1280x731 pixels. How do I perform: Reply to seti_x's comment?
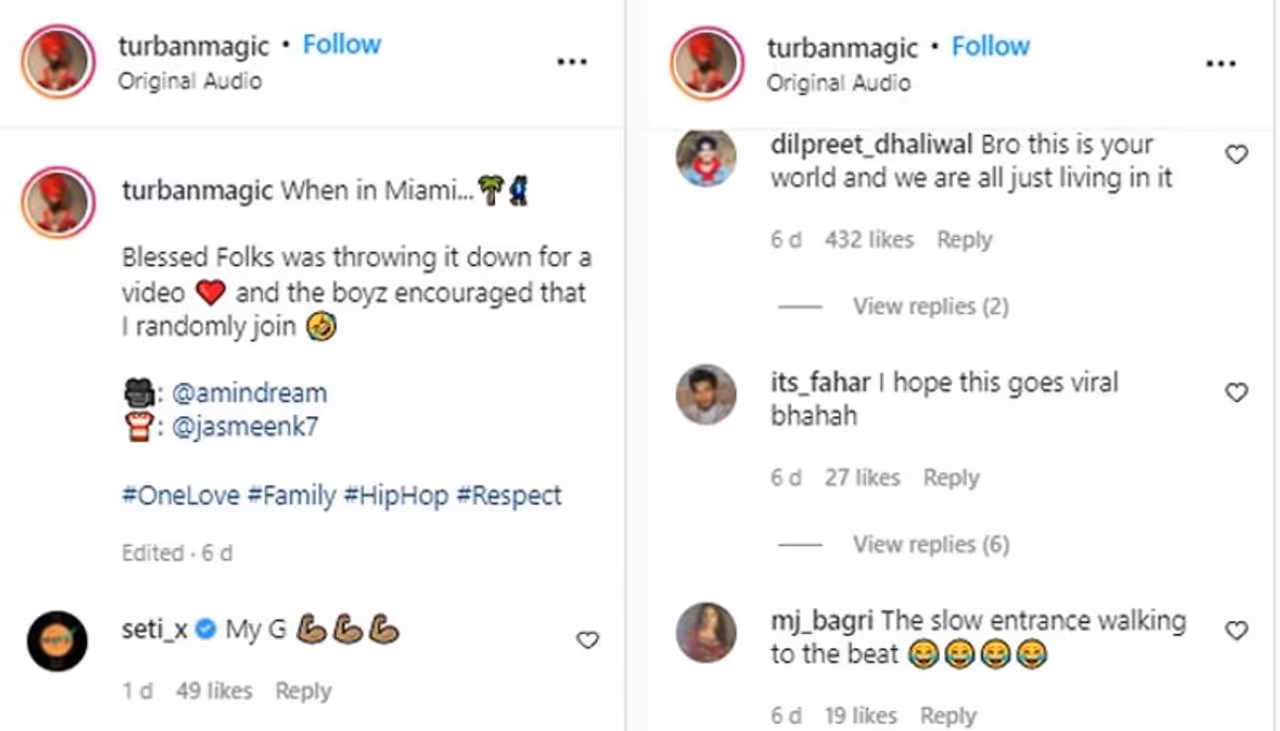[x=303, y=691]
